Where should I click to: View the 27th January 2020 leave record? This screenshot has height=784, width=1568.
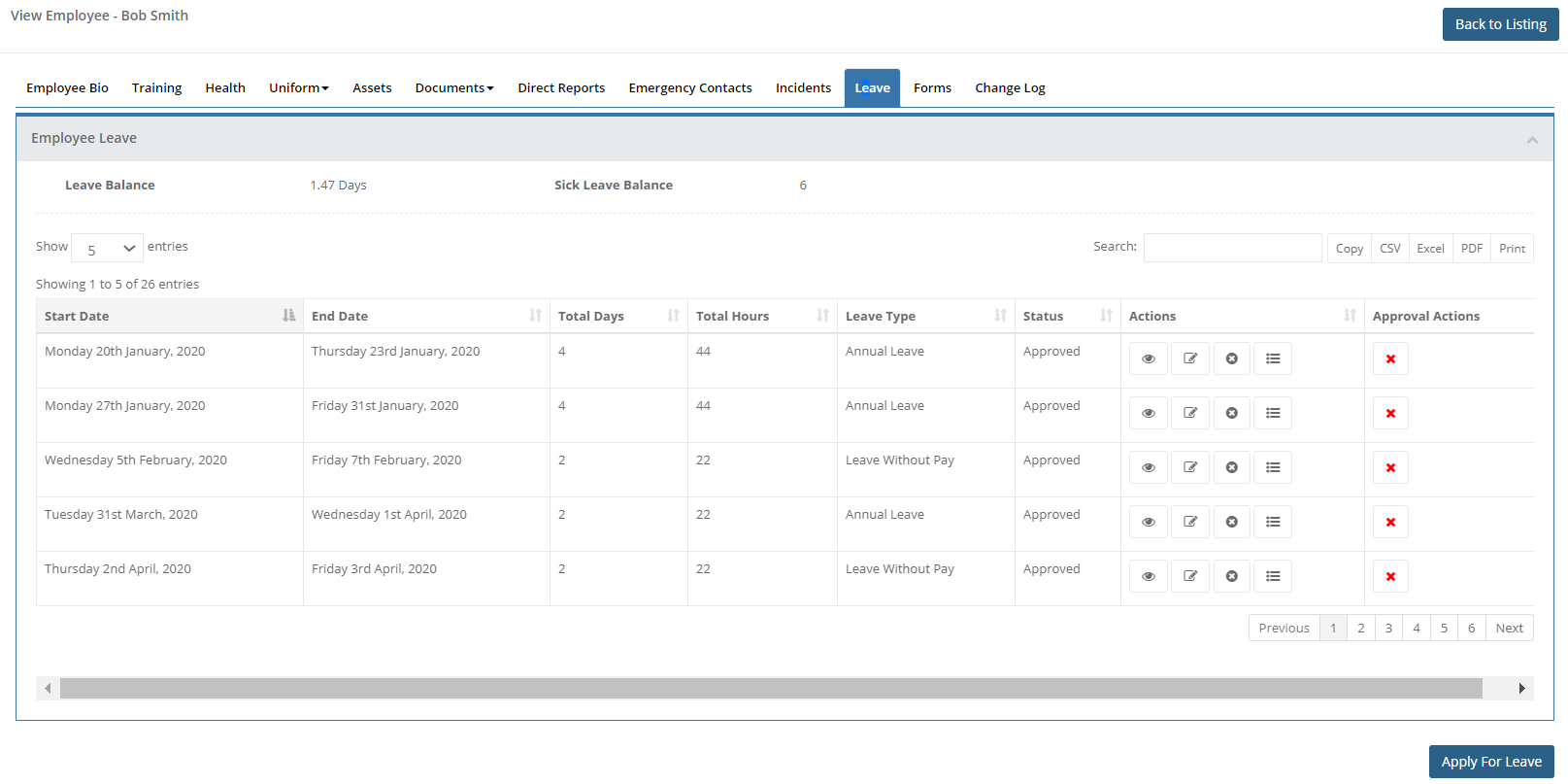tap(1149, 413)
